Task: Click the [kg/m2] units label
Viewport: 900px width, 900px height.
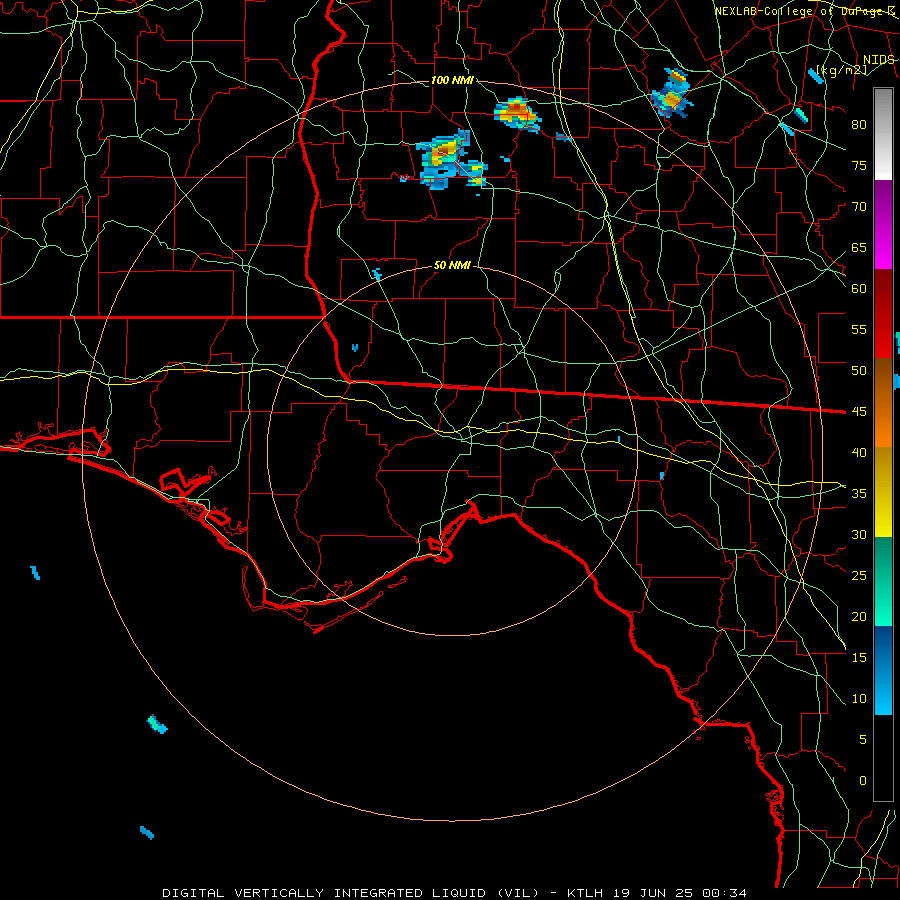Action: [x=841, y=70]
